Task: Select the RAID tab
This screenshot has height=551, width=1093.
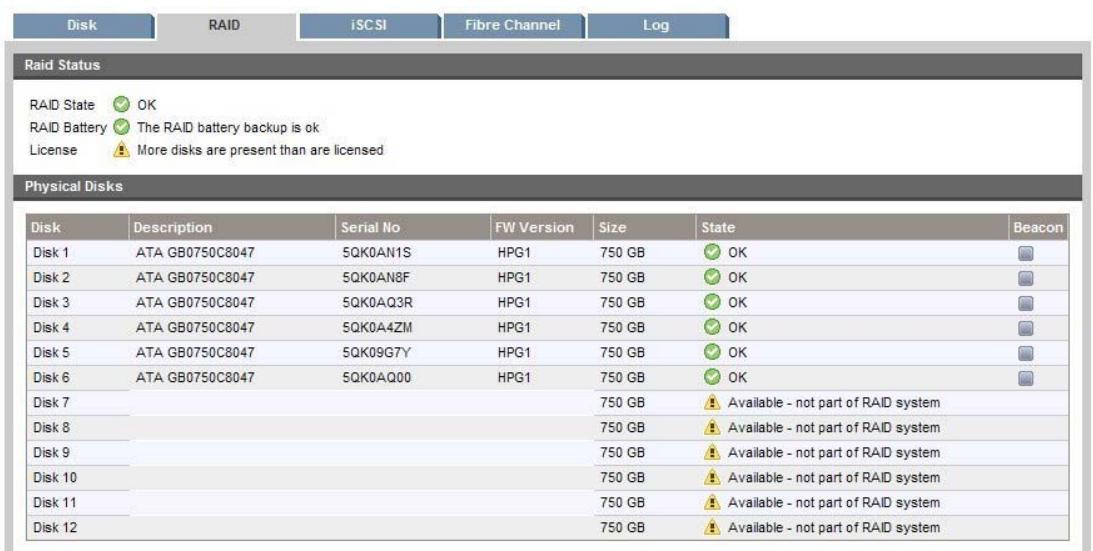Action: [225, 26]
